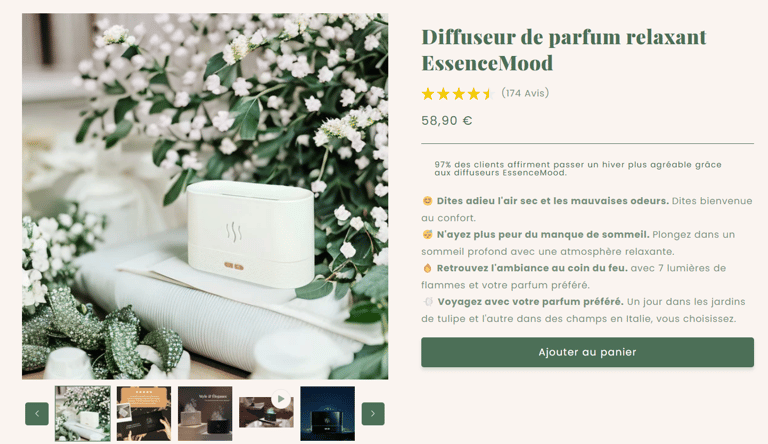Click the Ajouter au panier button
The height and width of the screenshot is (444, 768).
(587, 352)
